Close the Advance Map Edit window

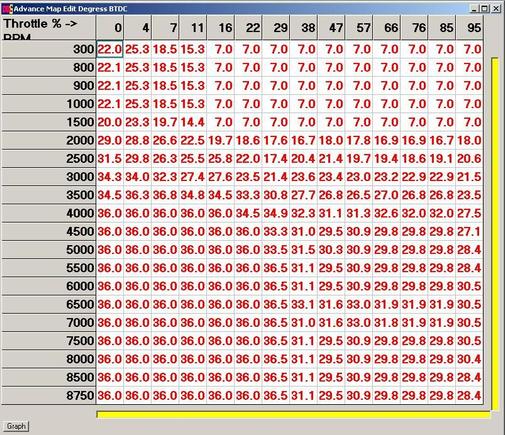click(x=496, y=9)
